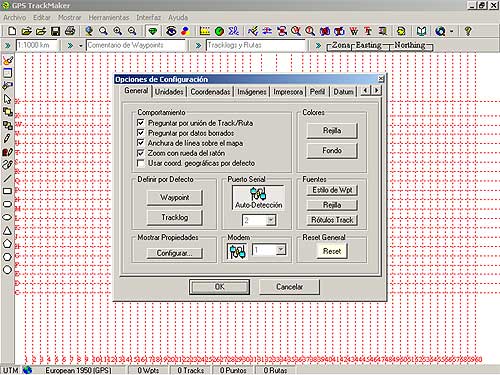Click the zoom out magnifier icon
The width and height of the screenshot is (500, 375).
coord(132,31)
